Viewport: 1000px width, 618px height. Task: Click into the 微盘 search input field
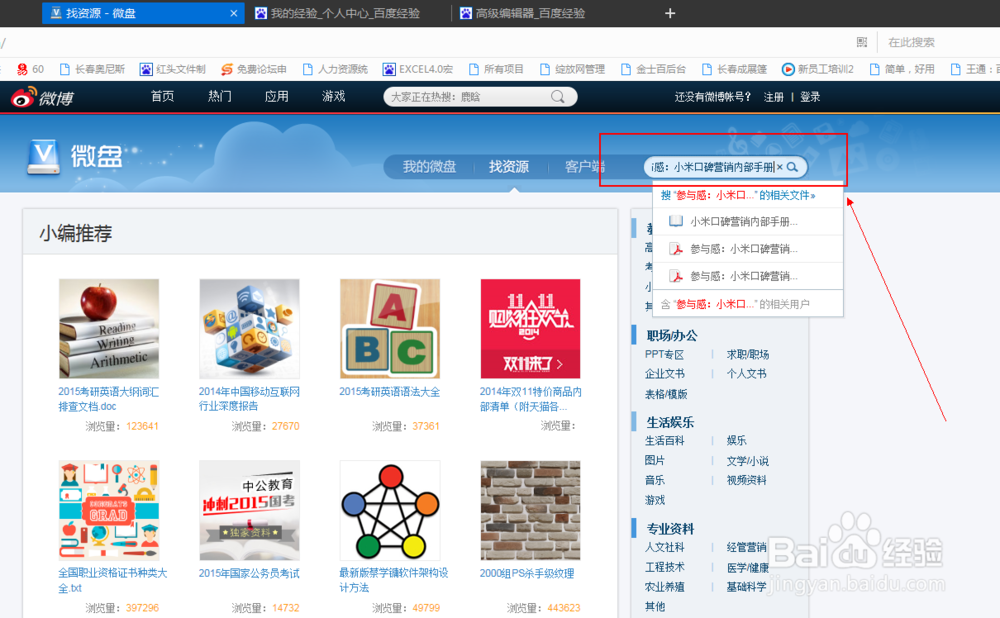tap(711, 167)
